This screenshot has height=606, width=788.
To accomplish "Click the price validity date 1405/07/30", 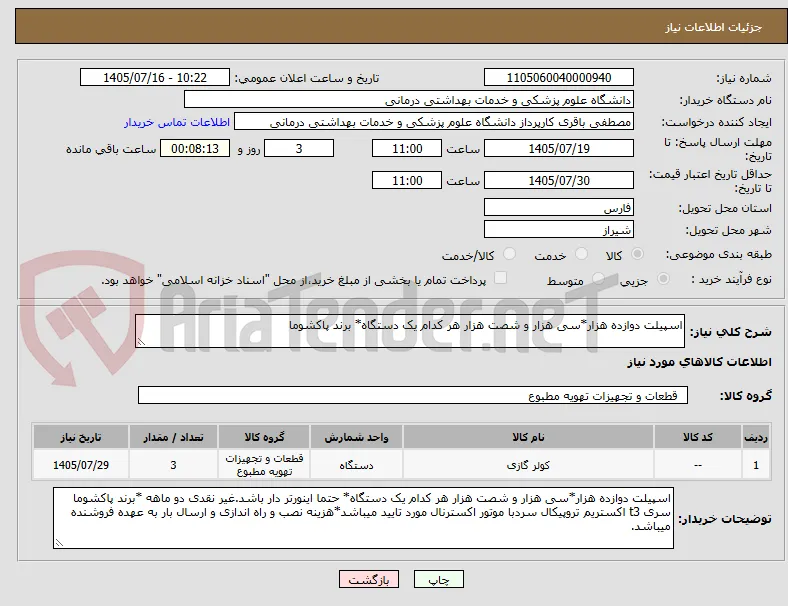I will (x=558, y=180).
